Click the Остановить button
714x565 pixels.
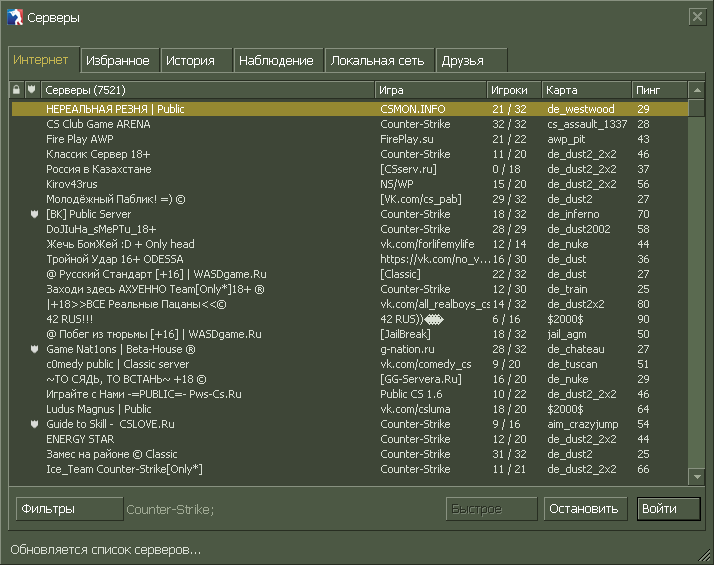point(586,509)
